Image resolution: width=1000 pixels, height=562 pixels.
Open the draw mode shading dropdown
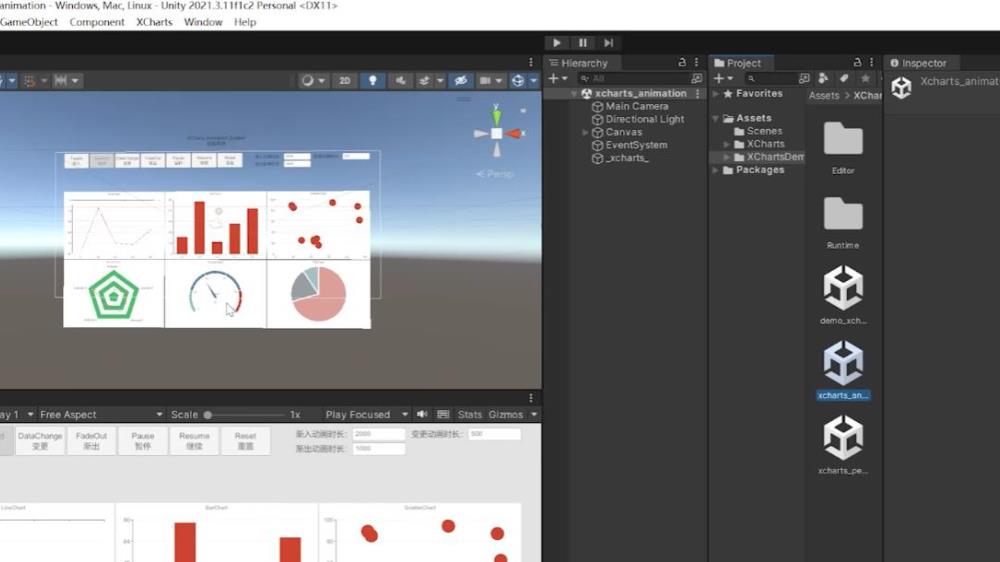(x=313, y=80)
